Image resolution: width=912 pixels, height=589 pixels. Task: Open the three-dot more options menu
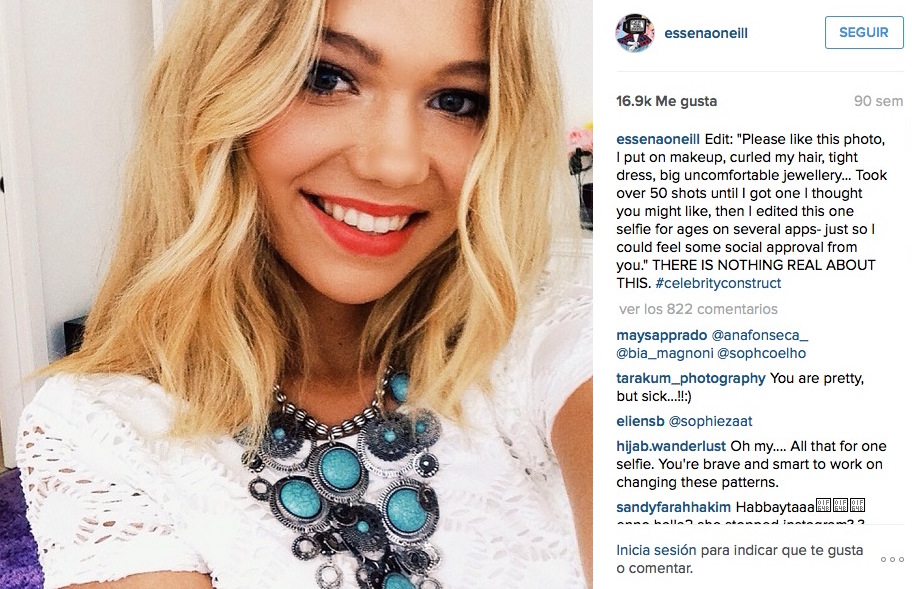(x=892, y=559)
